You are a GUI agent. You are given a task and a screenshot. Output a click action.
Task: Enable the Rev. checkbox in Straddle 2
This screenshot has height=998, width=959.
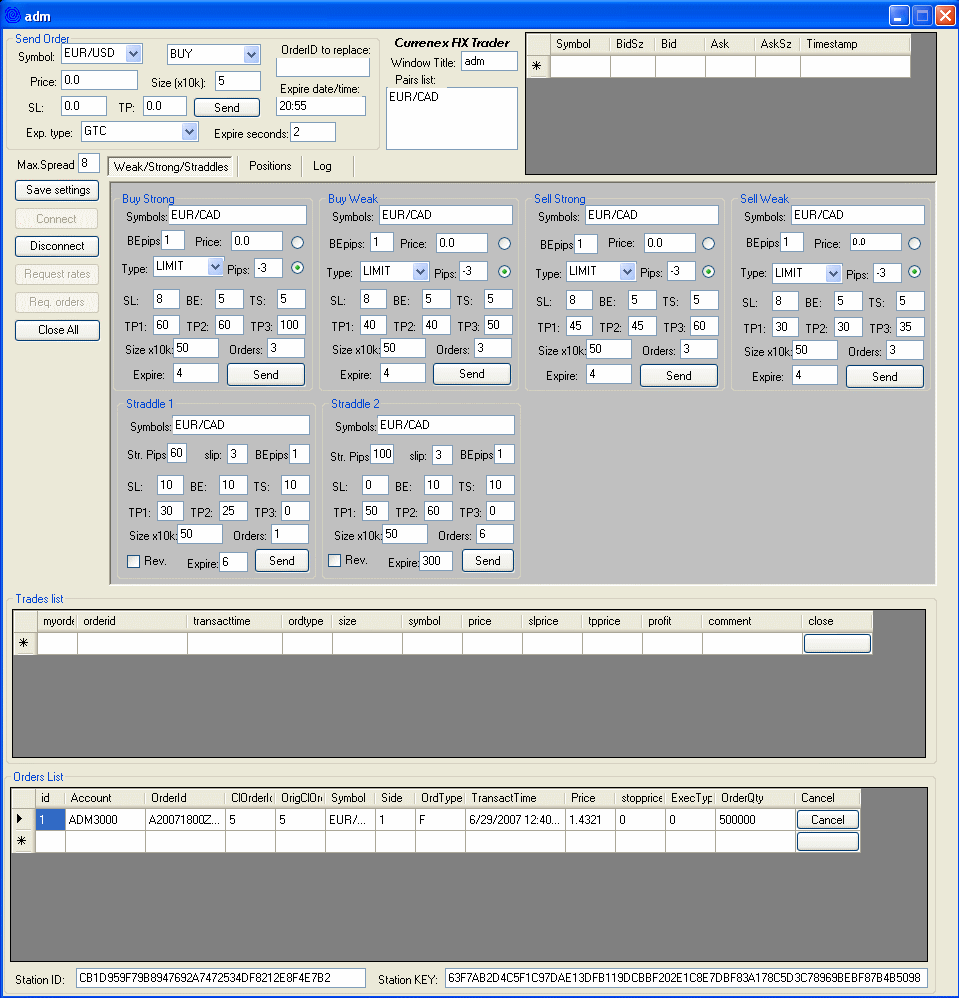click(335, 561)
